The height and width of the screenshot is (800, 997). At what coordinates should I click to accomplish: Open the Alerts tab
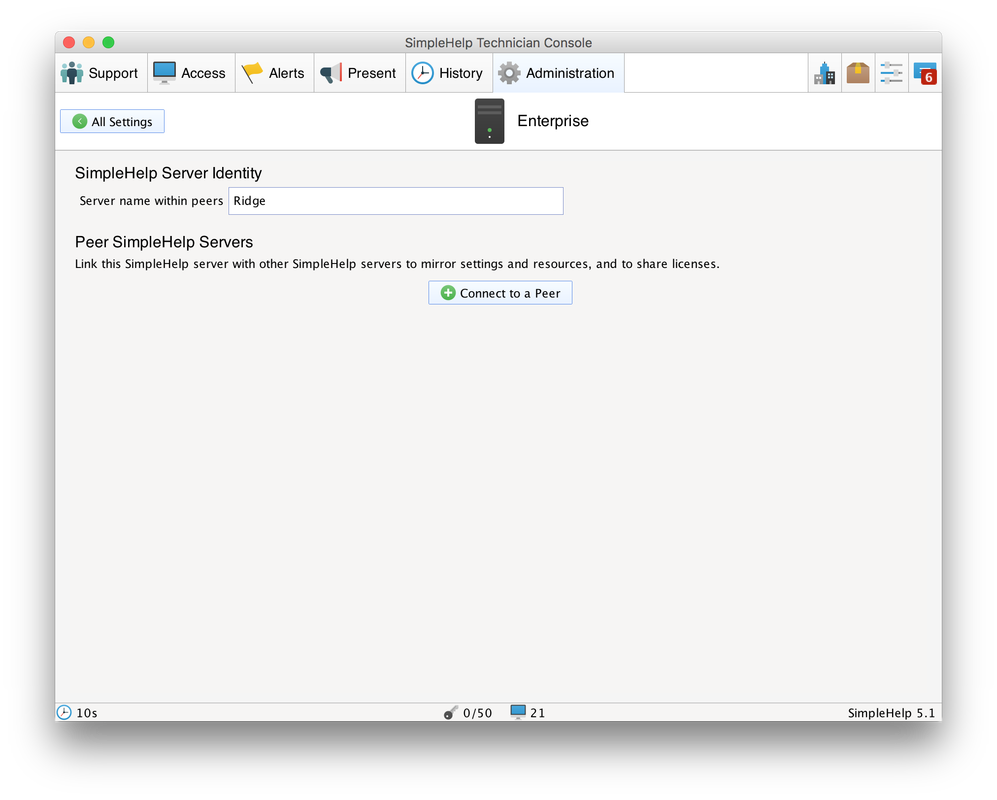(x=274, y=73)
